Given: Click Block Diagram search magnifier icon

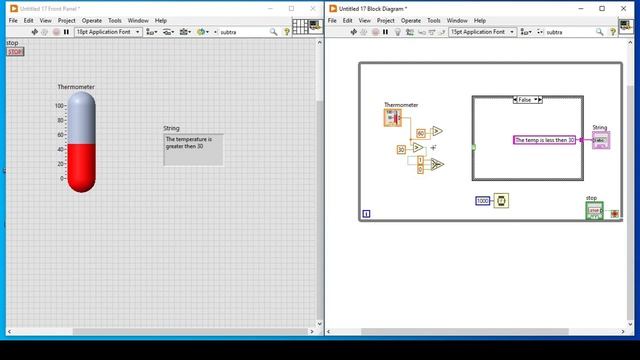Looking at the screenshot, I should coord(599,32).
